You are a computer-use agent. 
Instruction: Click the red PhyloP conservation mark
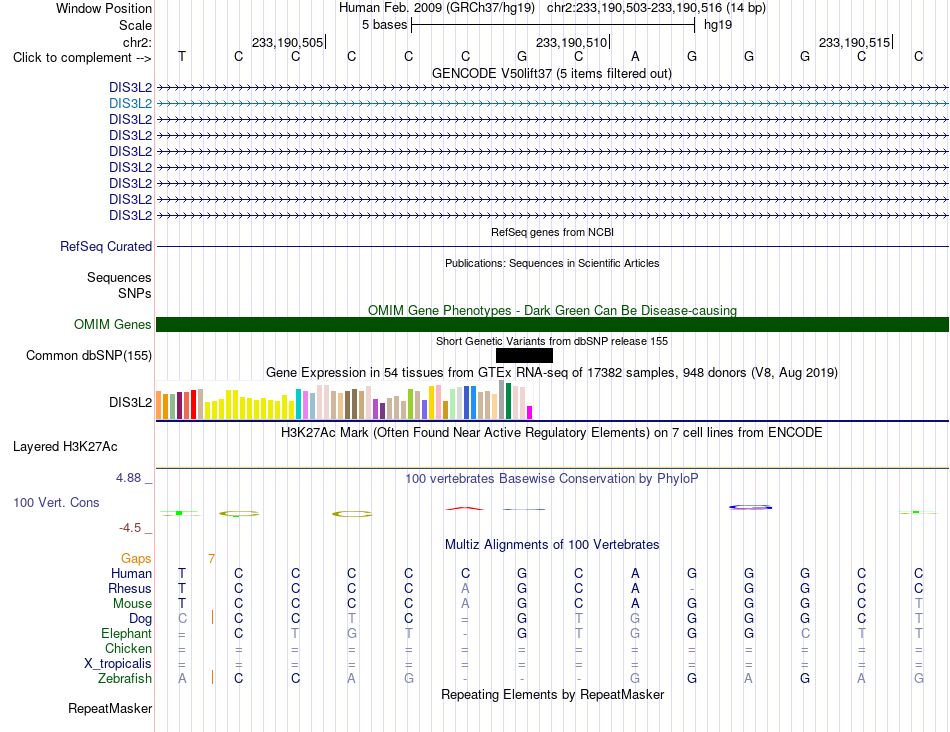click(x=465, y=508)
